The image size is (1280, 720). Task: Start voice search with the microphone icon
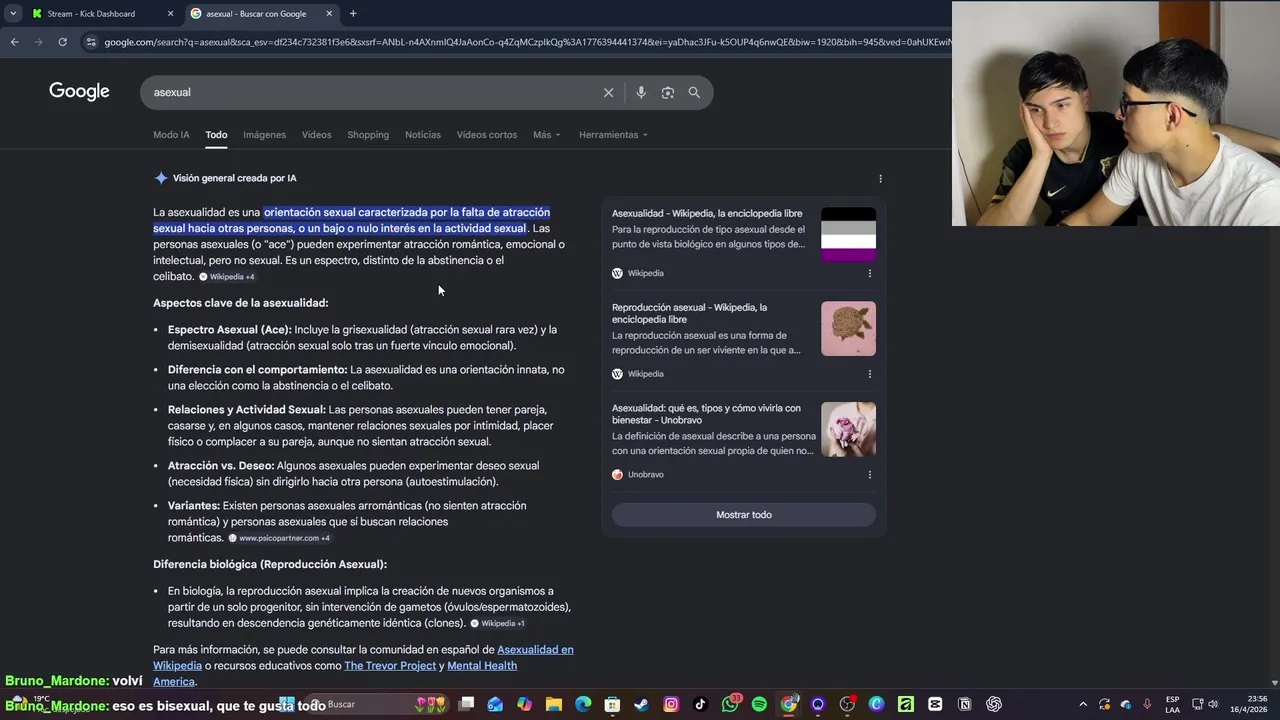(641, 92)
